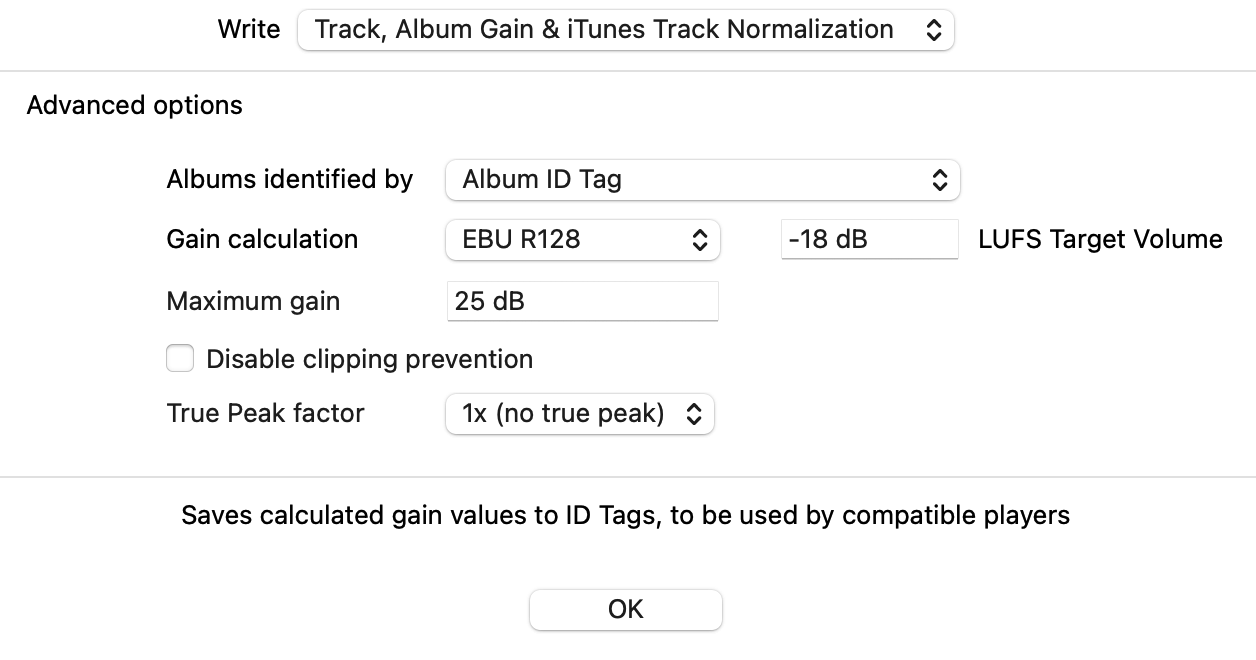Click the Maximum gain 25 dB field
The width and height of the screenshot is (1256, 660).
582,301
